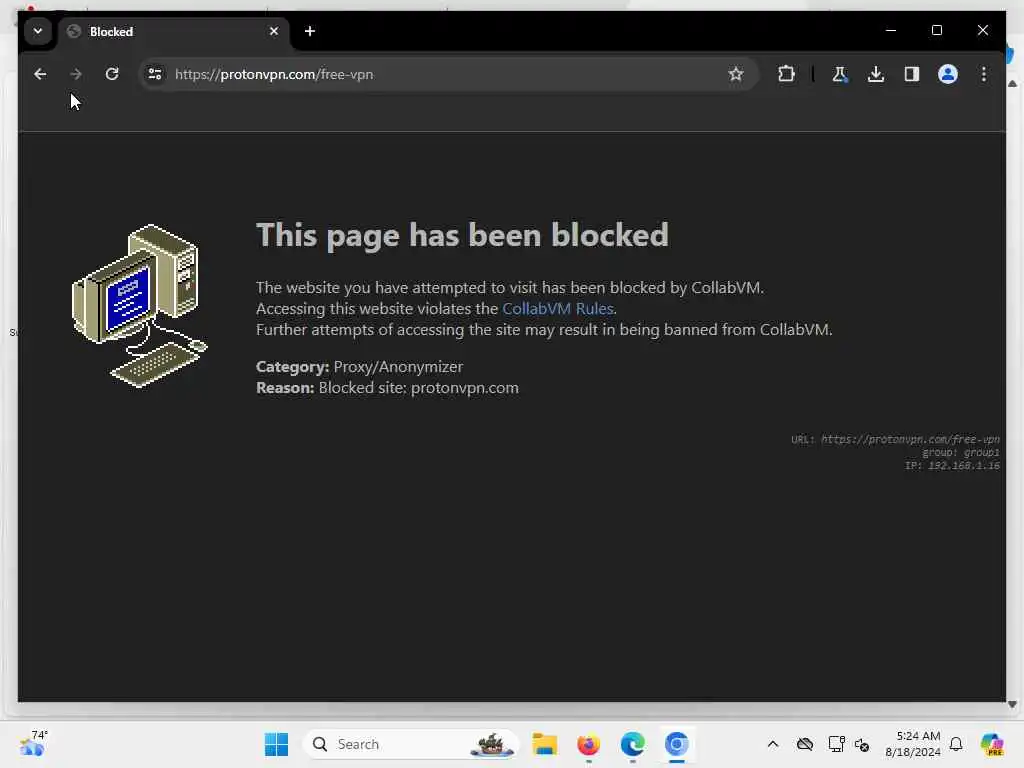Open the Chrome three-dot menu
This screenshot has height=768, width=1024.
coord(984,74)
